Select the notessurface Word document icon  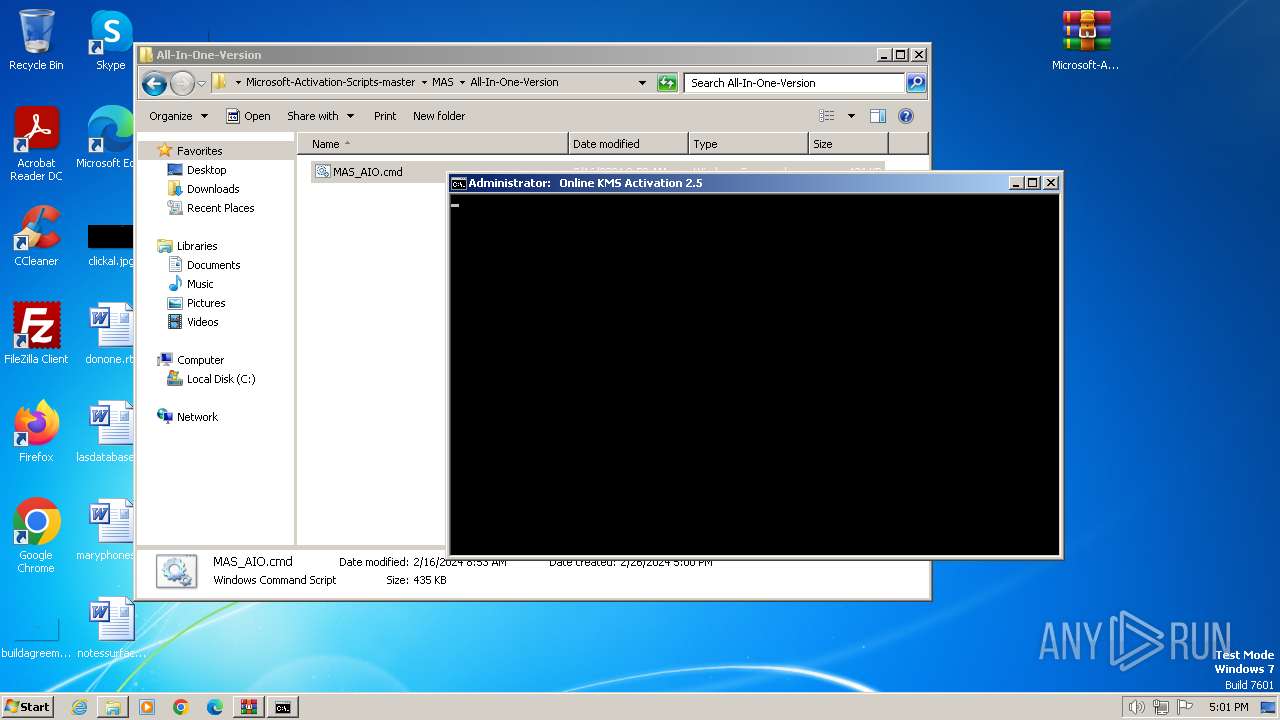(110, 627)
